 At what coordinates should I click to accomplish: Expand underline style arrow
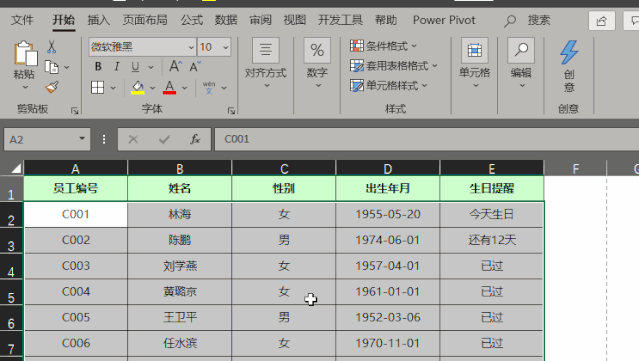[151, 67]
